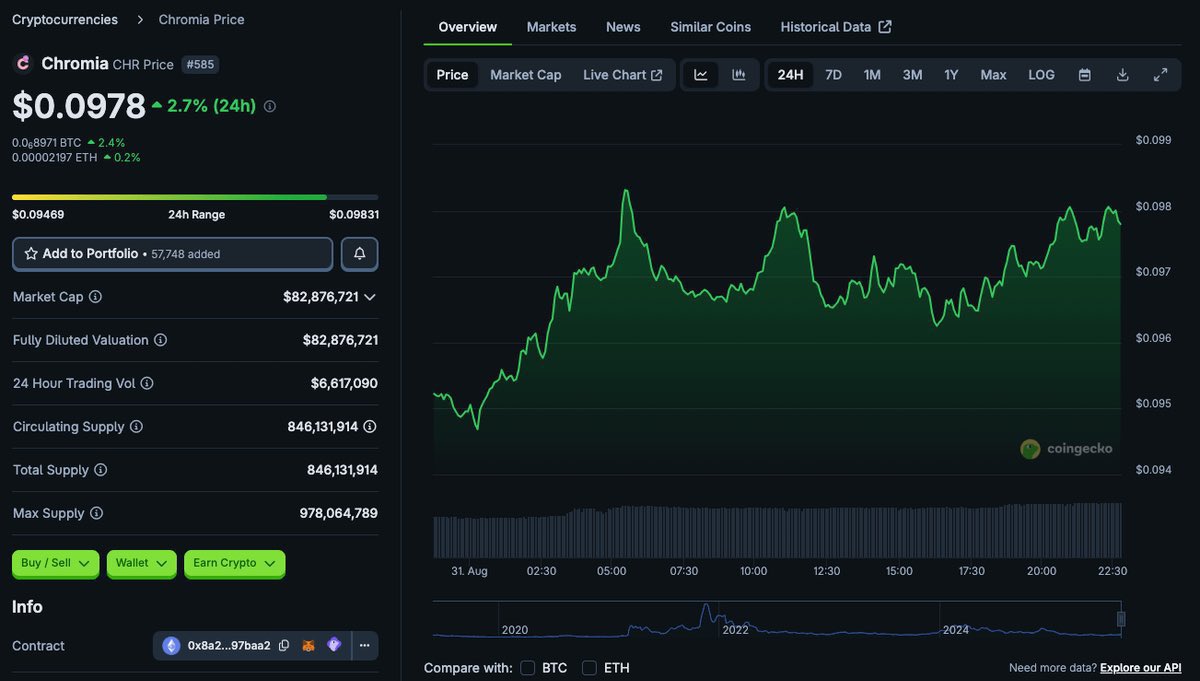Set the chart range to 7D
The height and width of the screenshot is (681, 1200).
(833, 75)
